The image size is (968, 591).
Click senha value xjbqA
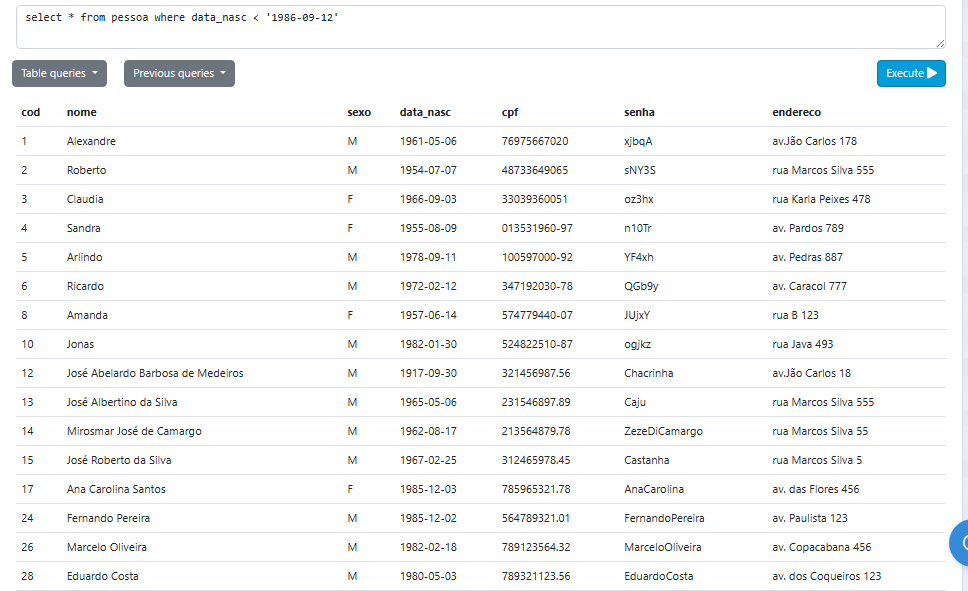point(638,141)
